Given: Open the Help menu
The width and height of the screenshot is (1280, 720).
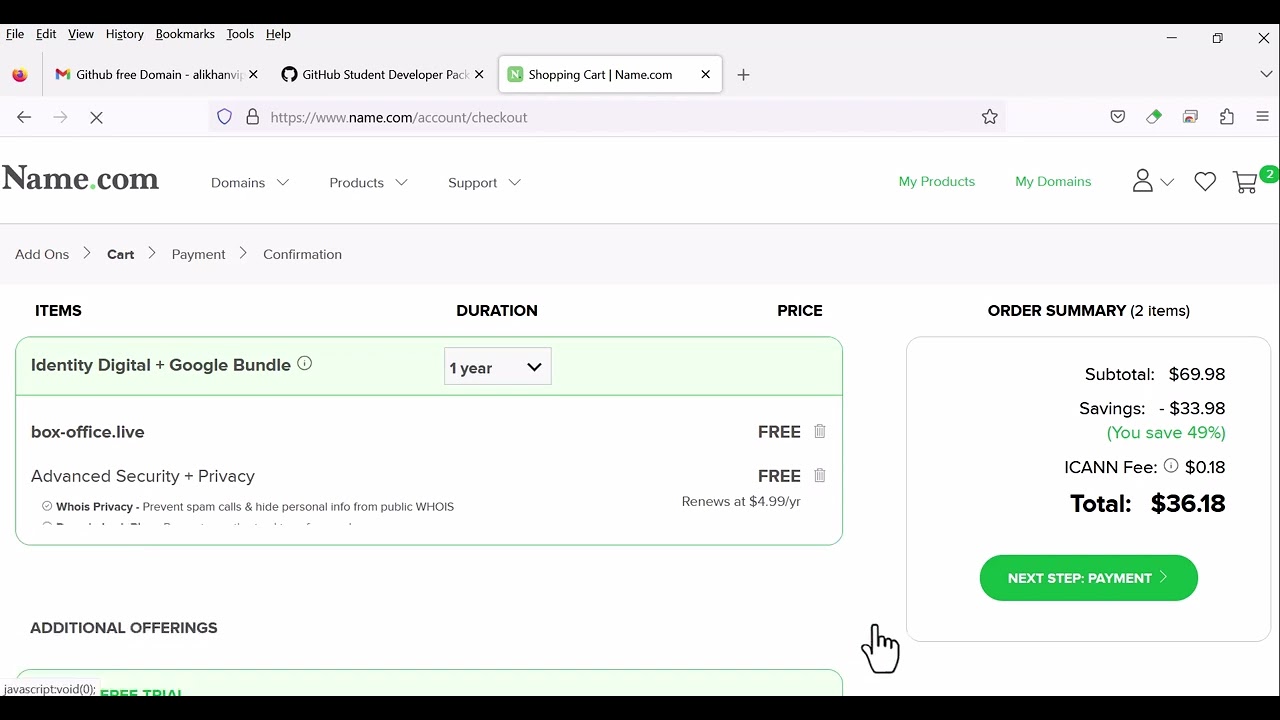Looking at the screenshot, I should point(278,34).
